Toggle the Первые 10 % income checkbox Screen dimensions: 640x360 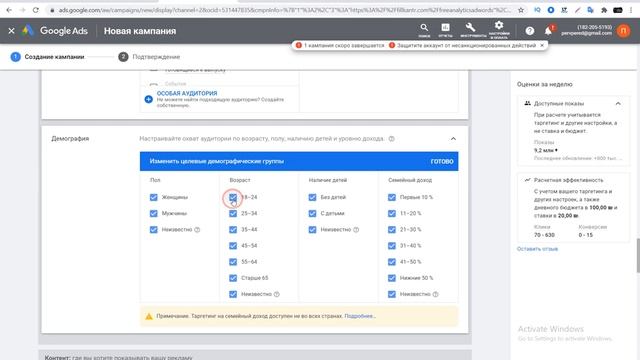click(x=392, y=198)
